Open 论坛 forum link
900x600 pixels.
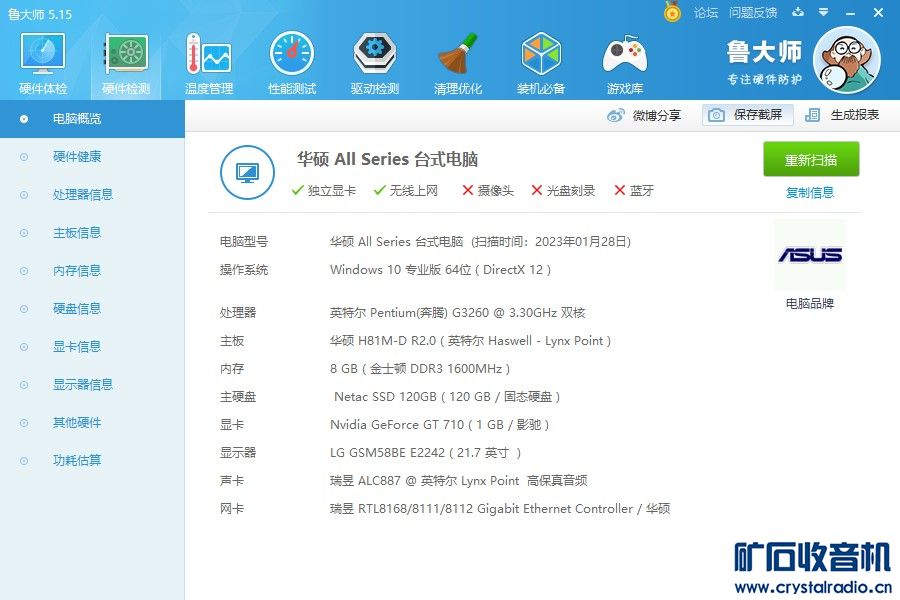[705, 13]
